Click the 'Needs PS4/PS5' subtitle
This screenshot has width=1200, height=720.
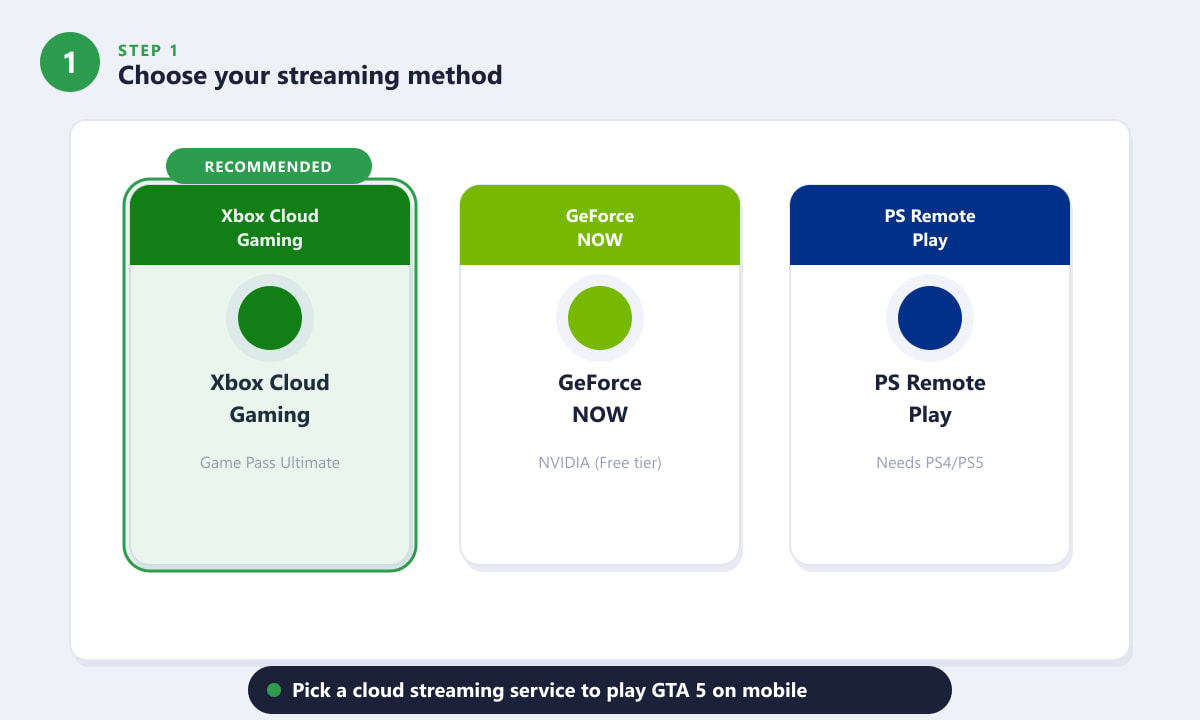[x=930, y=463]
